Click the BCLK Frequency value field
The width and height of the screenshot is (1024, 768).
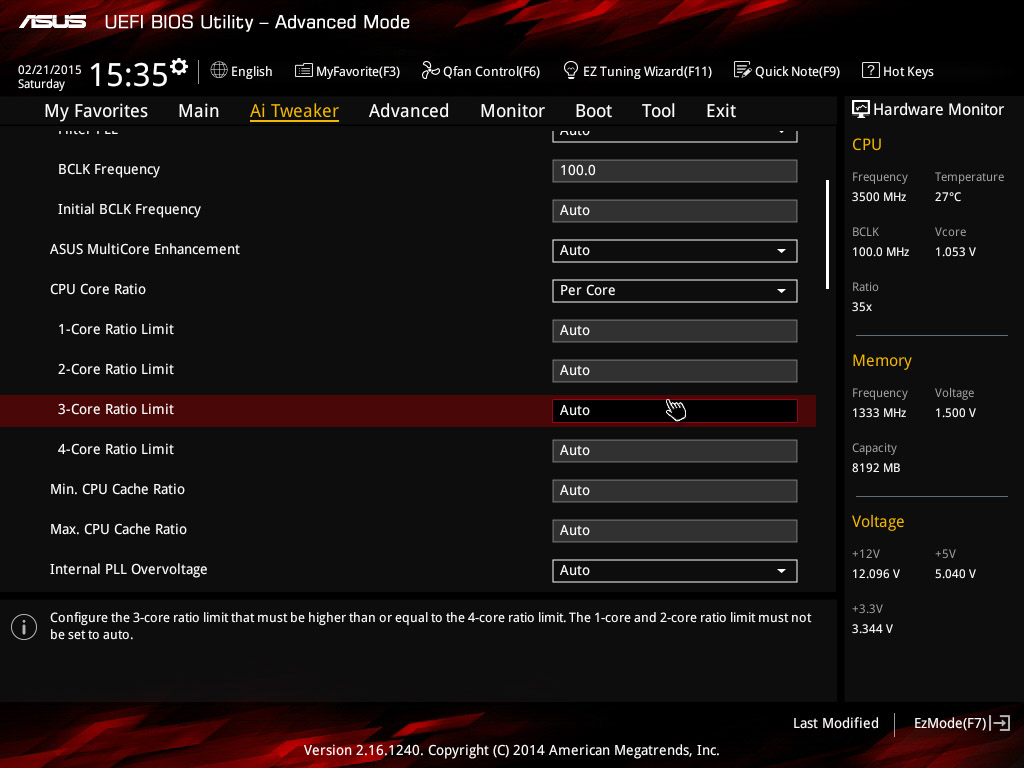click(x=675, y=171)
